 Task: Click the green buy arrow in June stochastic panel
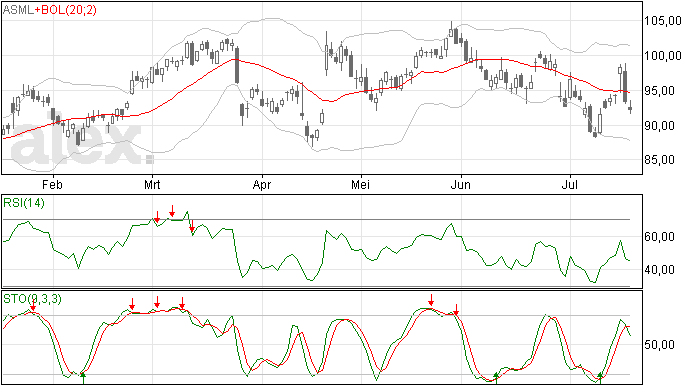pyautogui.click(x=496, y=378)
